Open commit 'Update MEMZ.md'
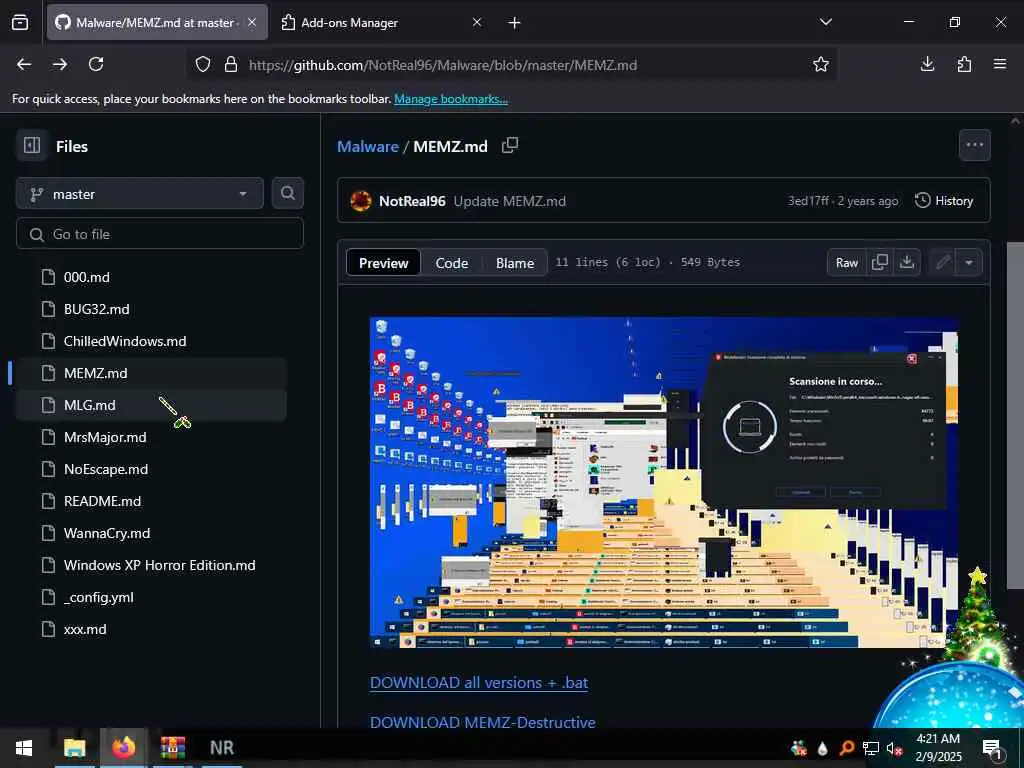Image resolution: width=1024 pixels, height=768 pixels. [x=509, y=201]
